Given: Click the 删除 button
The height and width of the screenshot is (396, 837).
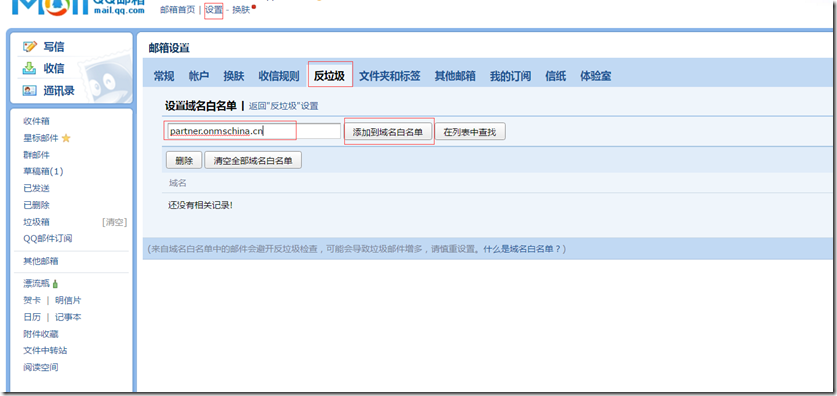Looking at the screenshot, I should tap(184, 160).
